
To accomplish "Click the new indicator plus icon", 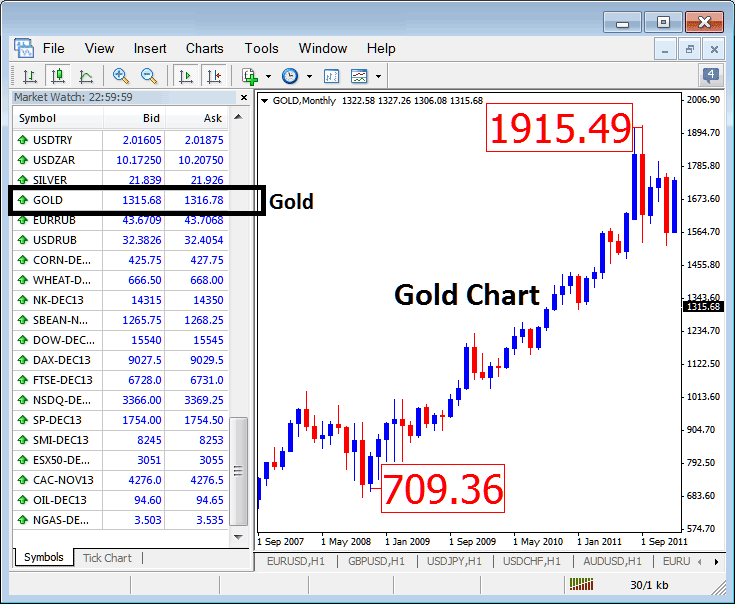I will point(250,76).
